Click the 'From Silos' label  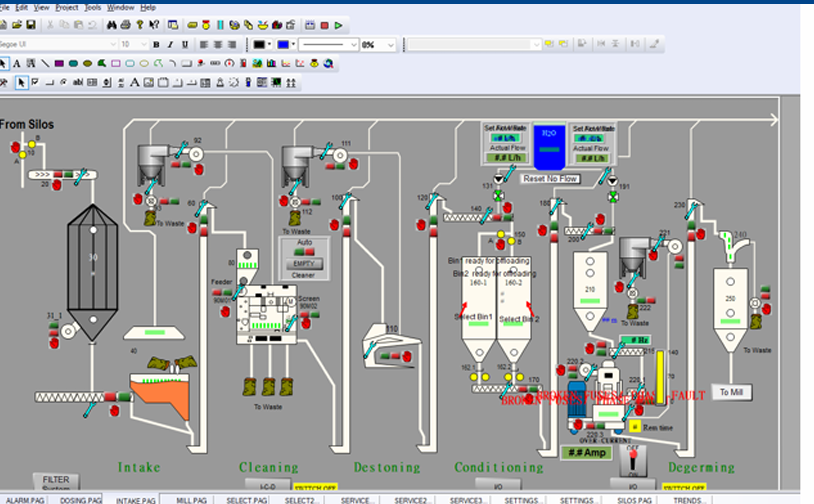pos(27,125)
